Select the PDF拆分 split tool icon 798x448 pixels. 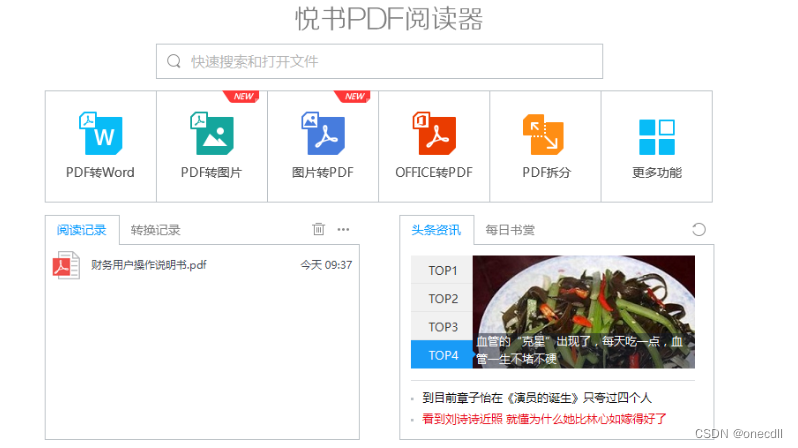(x=544, y=134)
